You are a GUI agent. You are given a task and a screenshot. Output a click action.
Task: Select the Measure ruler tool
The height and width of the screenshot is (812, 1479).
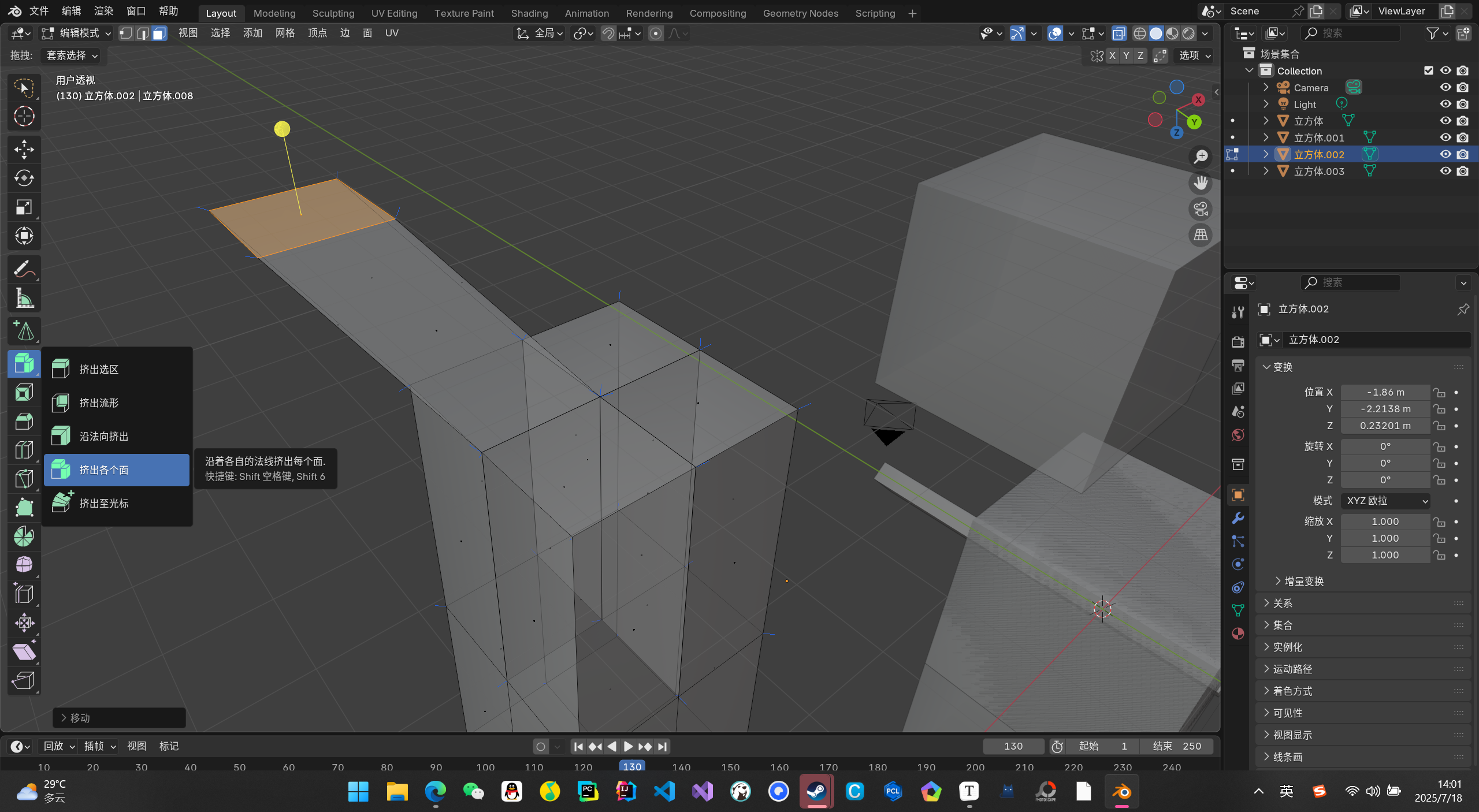pos(24,299)
